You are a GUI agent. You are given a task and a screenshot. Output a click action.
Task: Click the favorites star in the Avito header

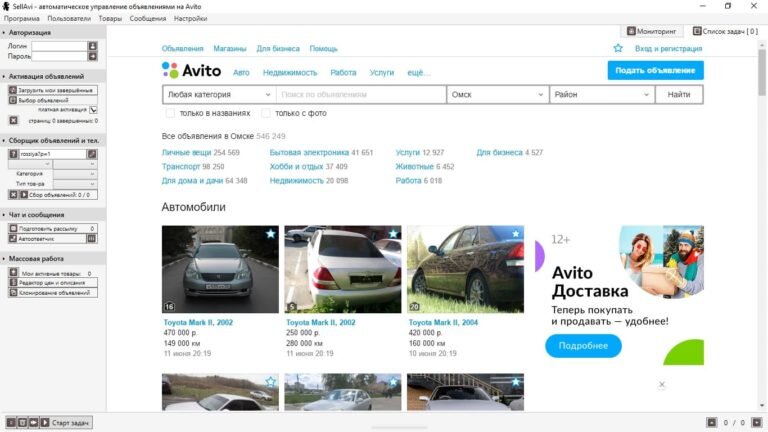(618, 48)
